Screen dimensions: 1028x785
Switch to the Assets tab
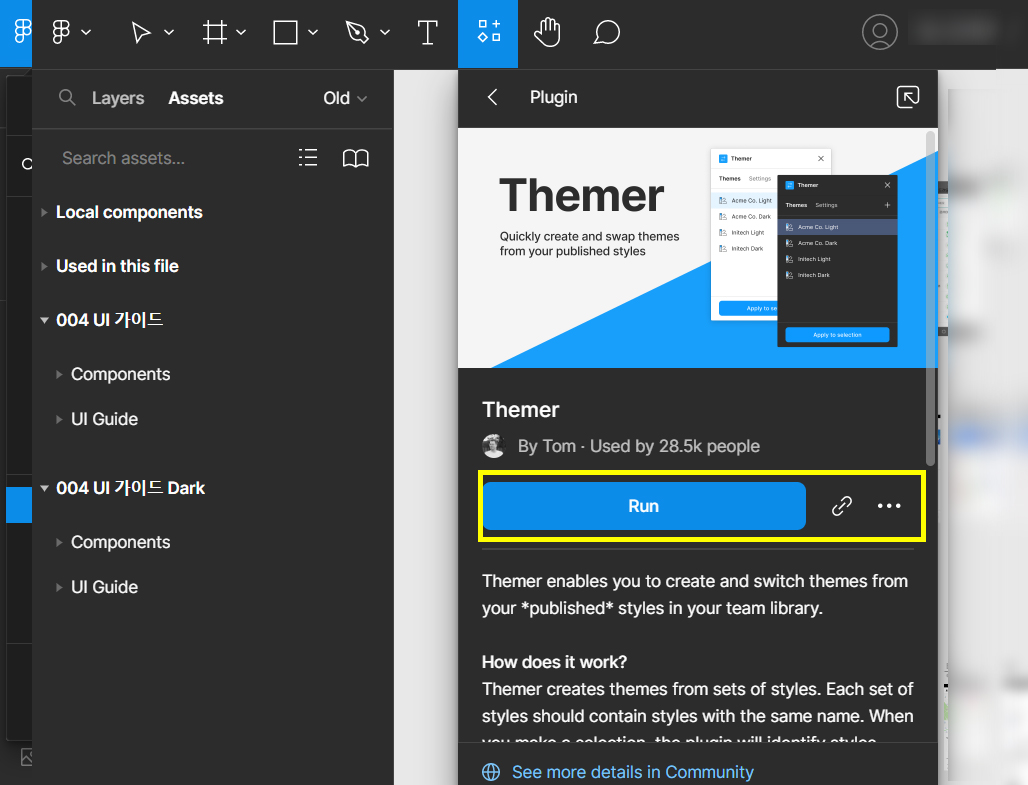(196, 98)
